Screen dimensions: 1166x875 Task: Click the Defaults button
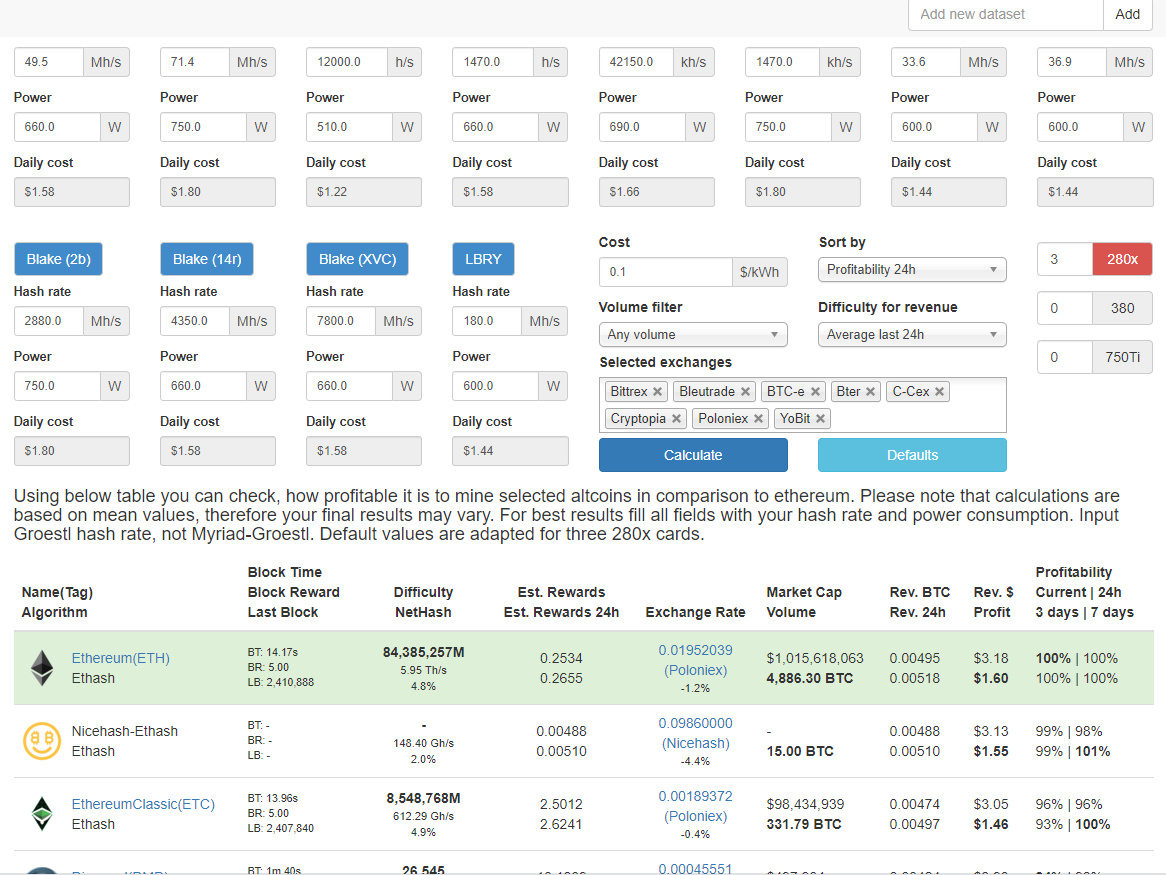pos(912,455)
